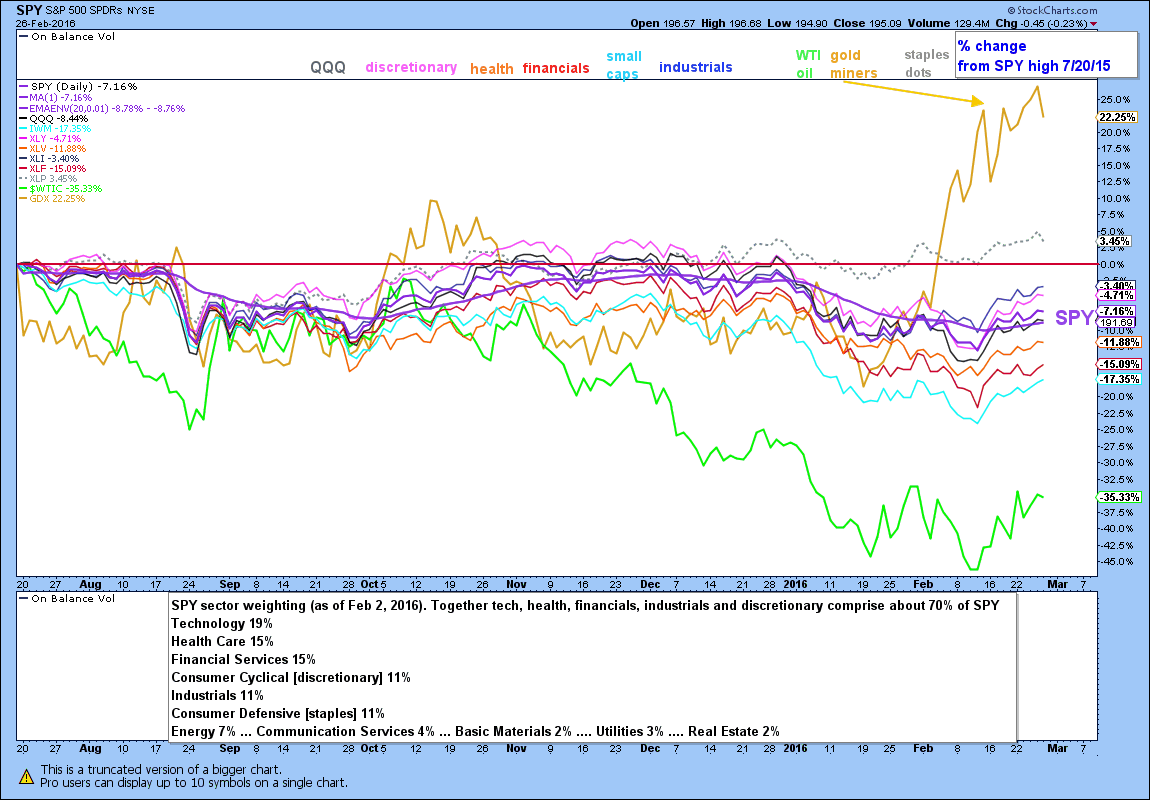Click the gold miners annotation label
The width and height of the screenshot is (1150, 800).
pos(854,64)
